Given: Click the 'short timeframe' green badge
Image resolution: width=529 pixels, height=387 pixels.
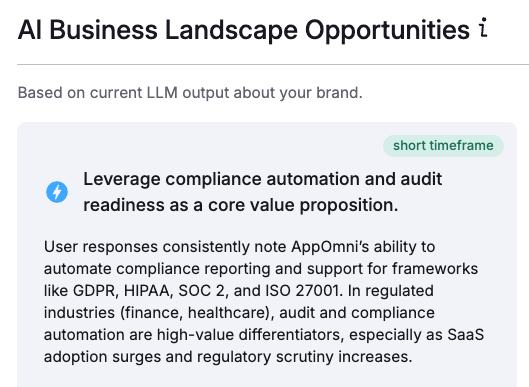Looking at the screenshot, I should (x=443, y=146).
